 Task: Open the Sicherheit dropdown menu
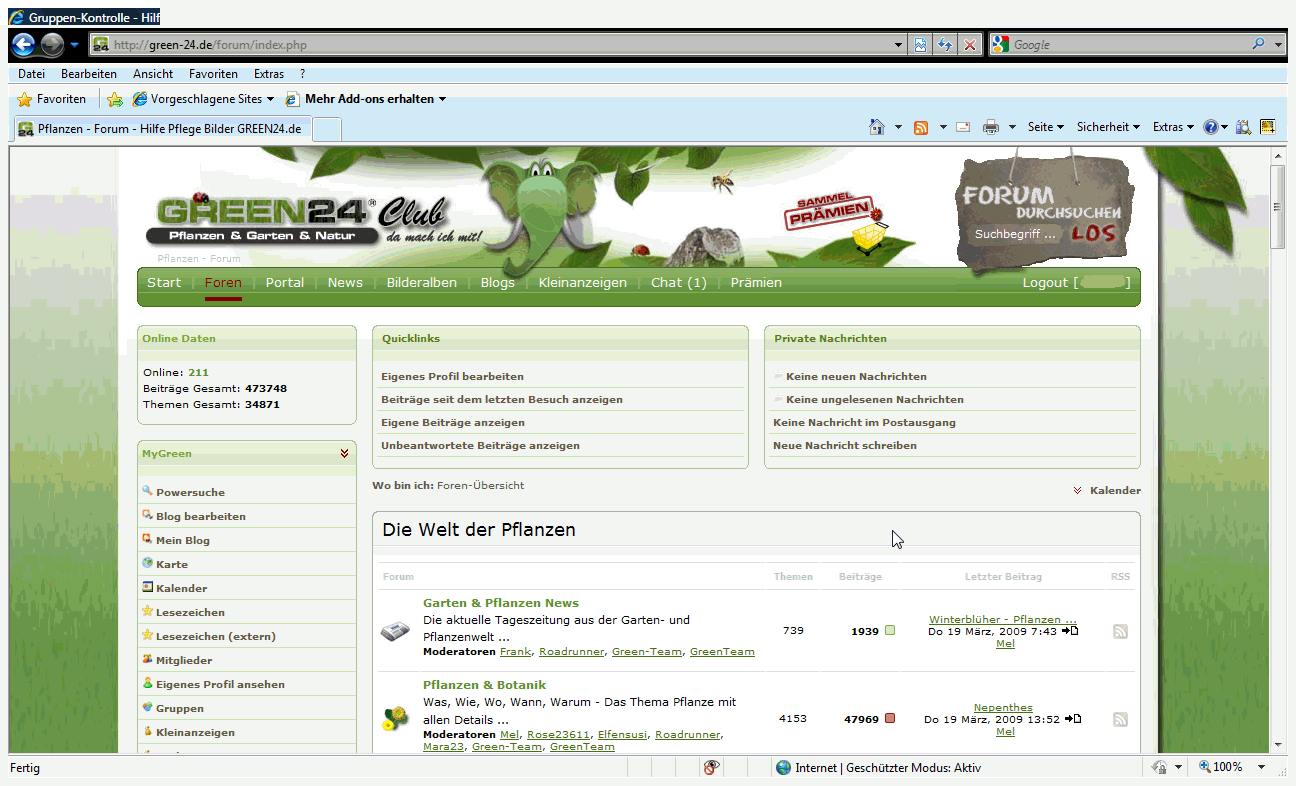point(1108,127)
